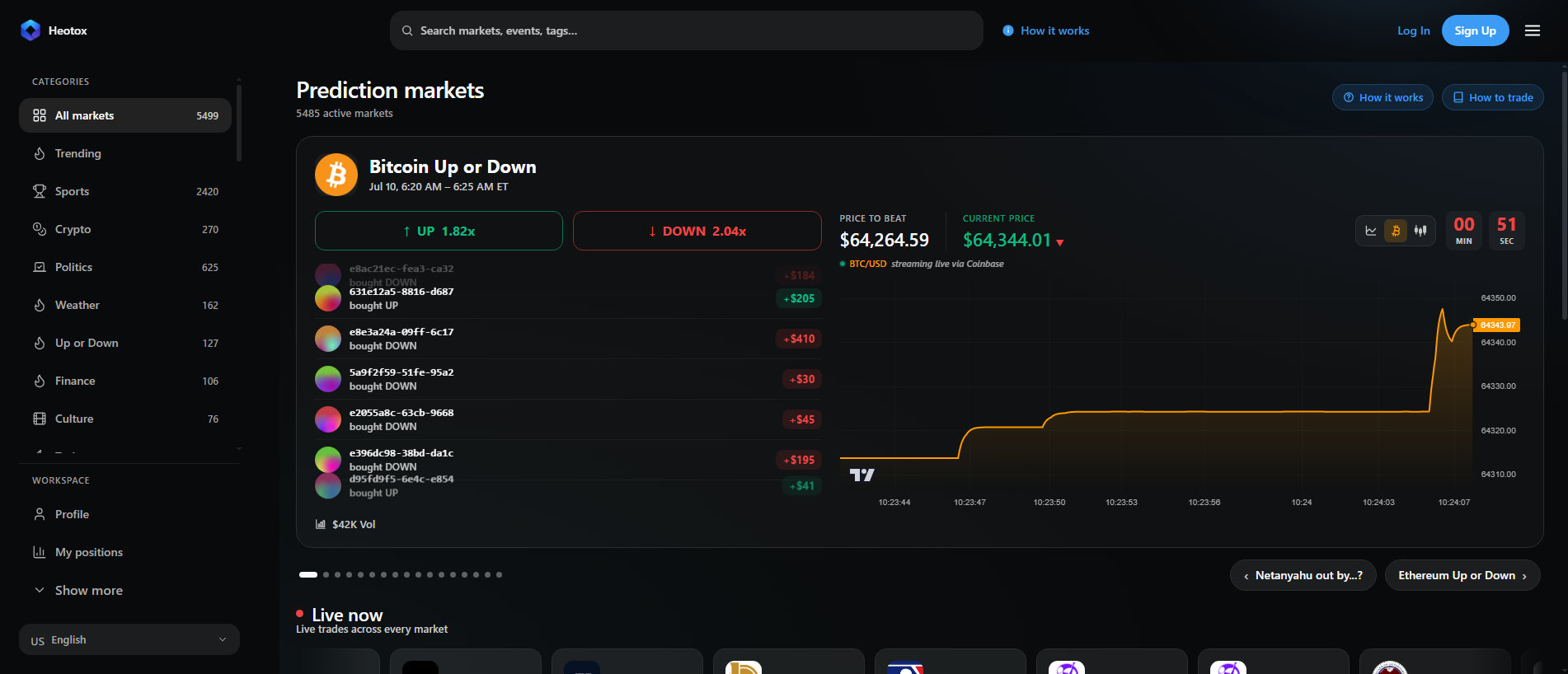The image size is (1568, 674).
Task: Click the orange Bitcoin coin icon
Action: (336, 175)
